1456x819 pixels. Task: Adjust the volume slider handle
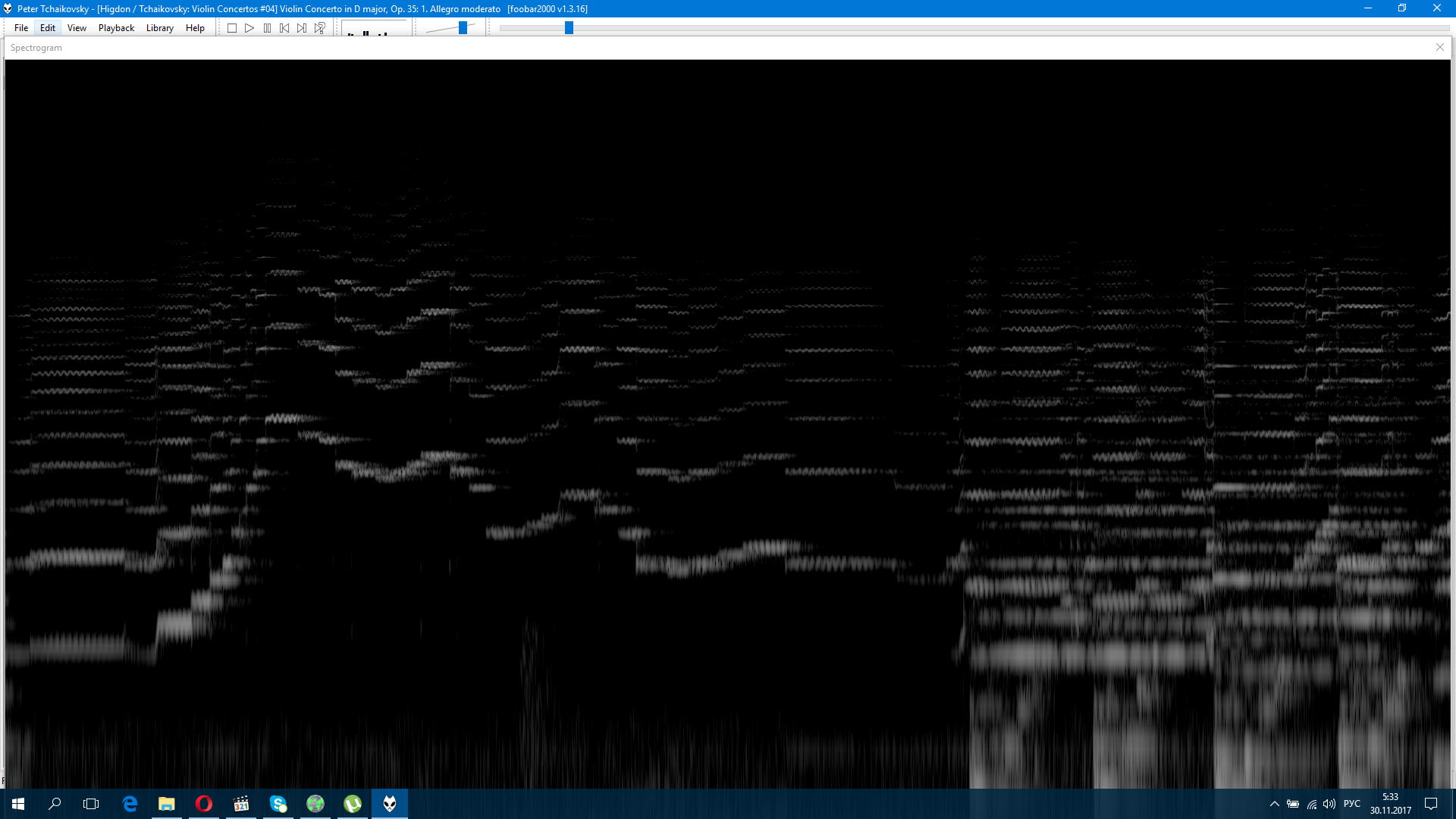463,28
